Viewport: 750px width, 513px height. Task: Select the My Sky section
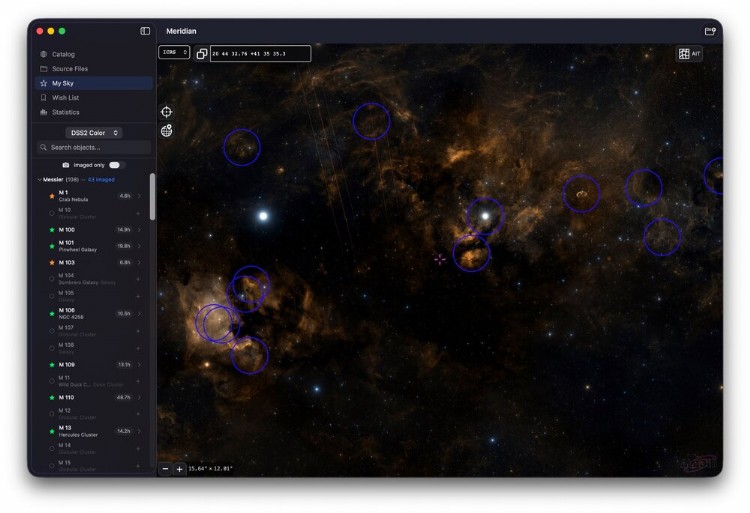pyautogui.click(x=94, y=83)
